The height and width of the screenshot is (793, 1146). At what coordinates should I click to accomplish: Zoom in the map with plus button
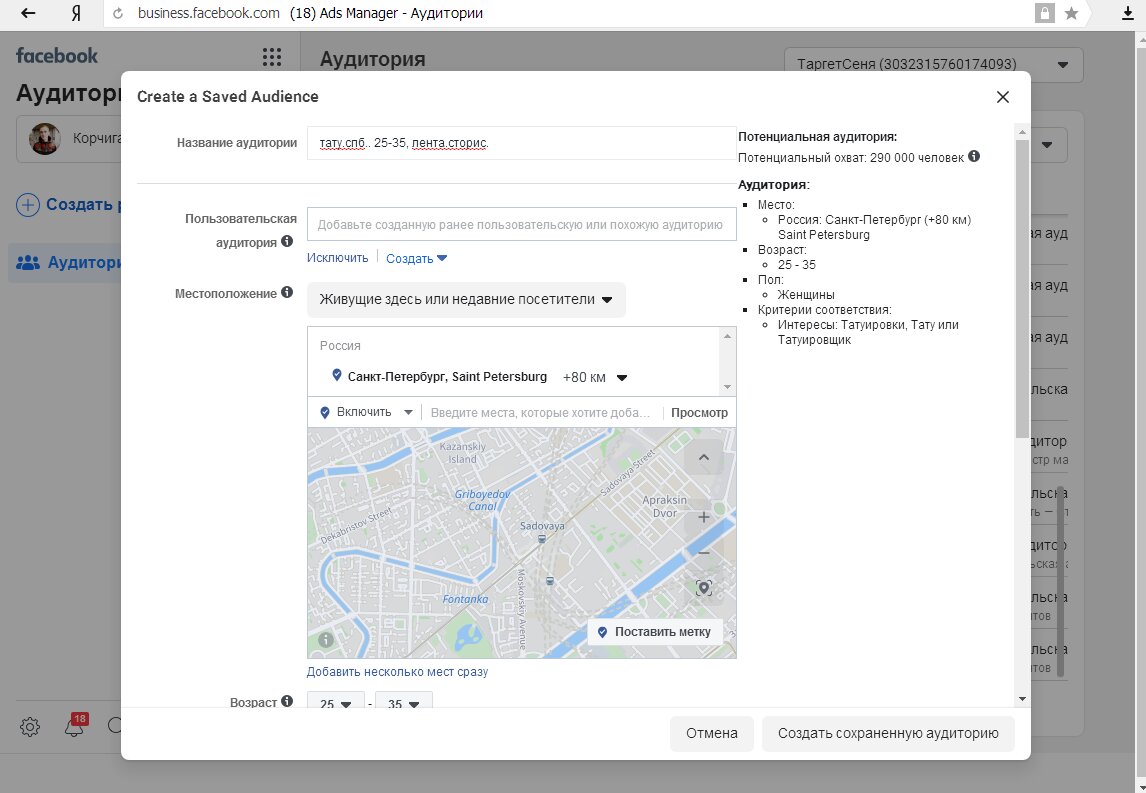point(704,517)
